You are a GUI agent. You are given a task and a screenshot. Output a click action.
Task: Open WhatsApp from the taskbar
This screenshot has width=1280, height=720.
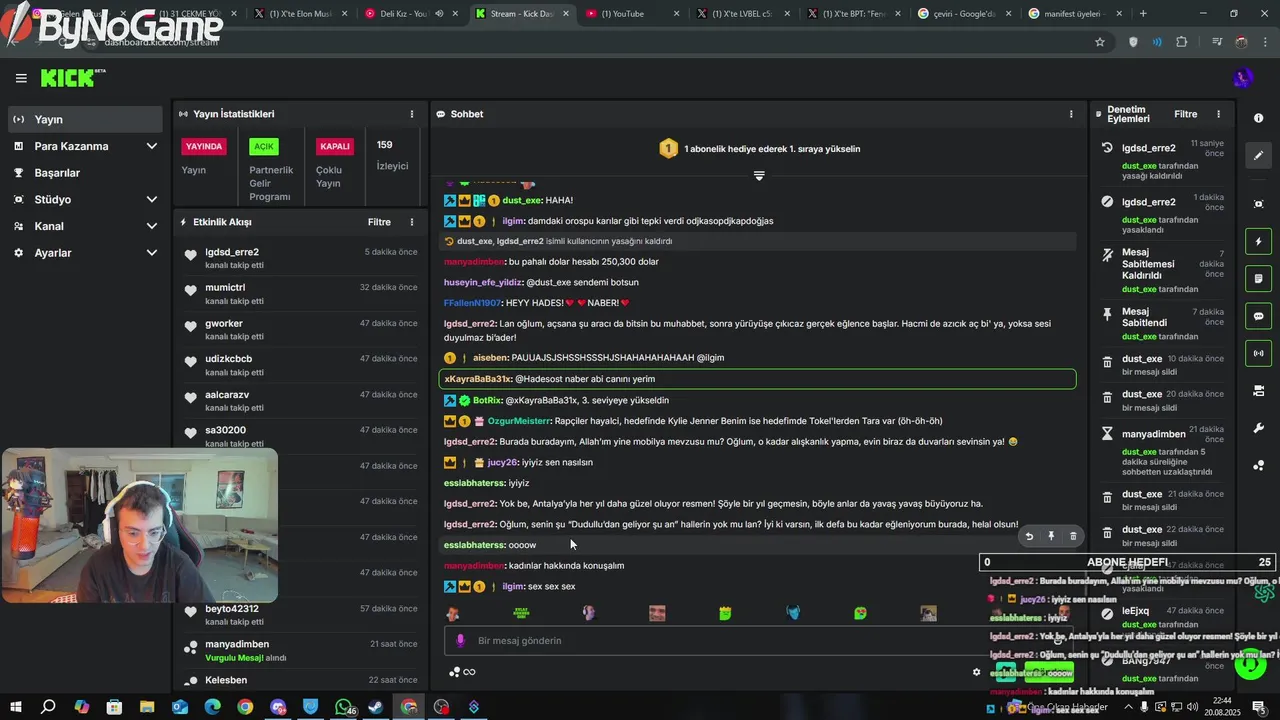[343, 707]
